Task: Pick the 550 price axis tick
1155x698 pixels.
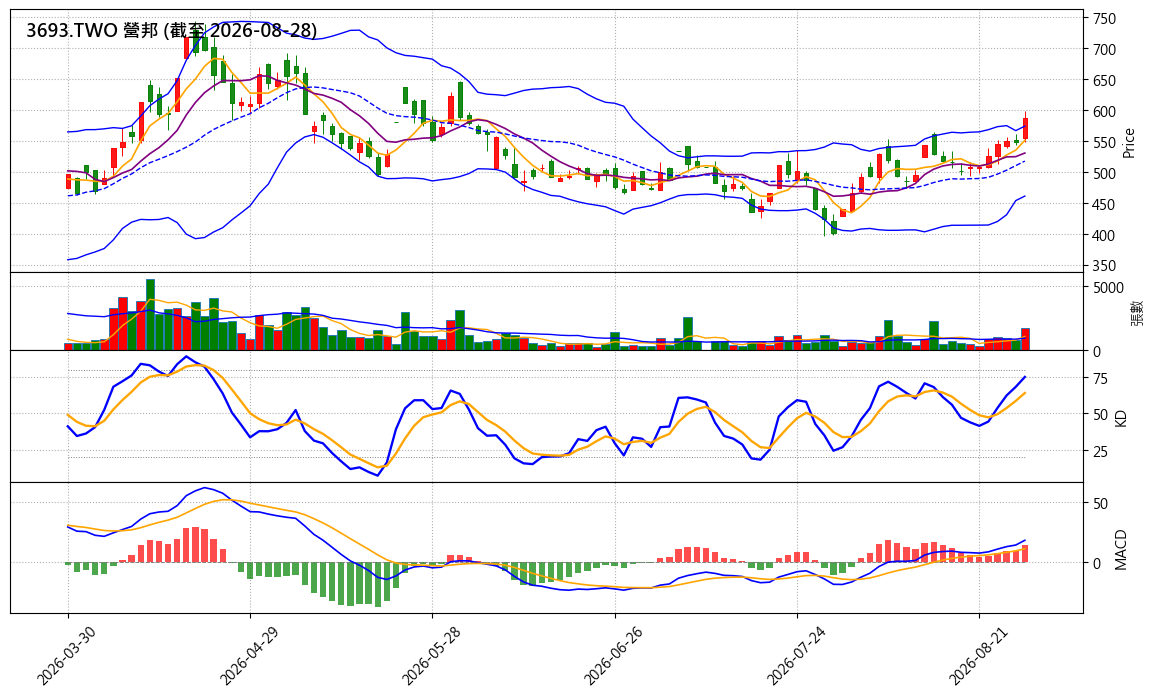Action: tap(1104, 142)
